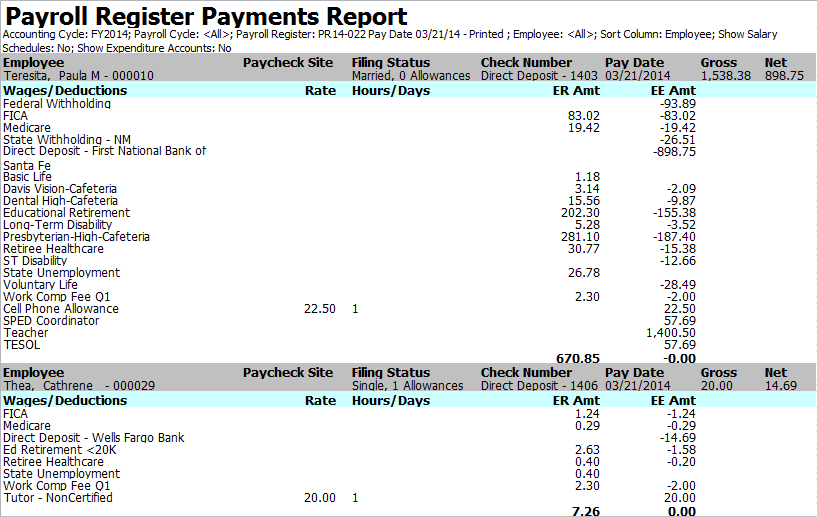Click the Cell Phone Allowance wage line

point(60,309)
